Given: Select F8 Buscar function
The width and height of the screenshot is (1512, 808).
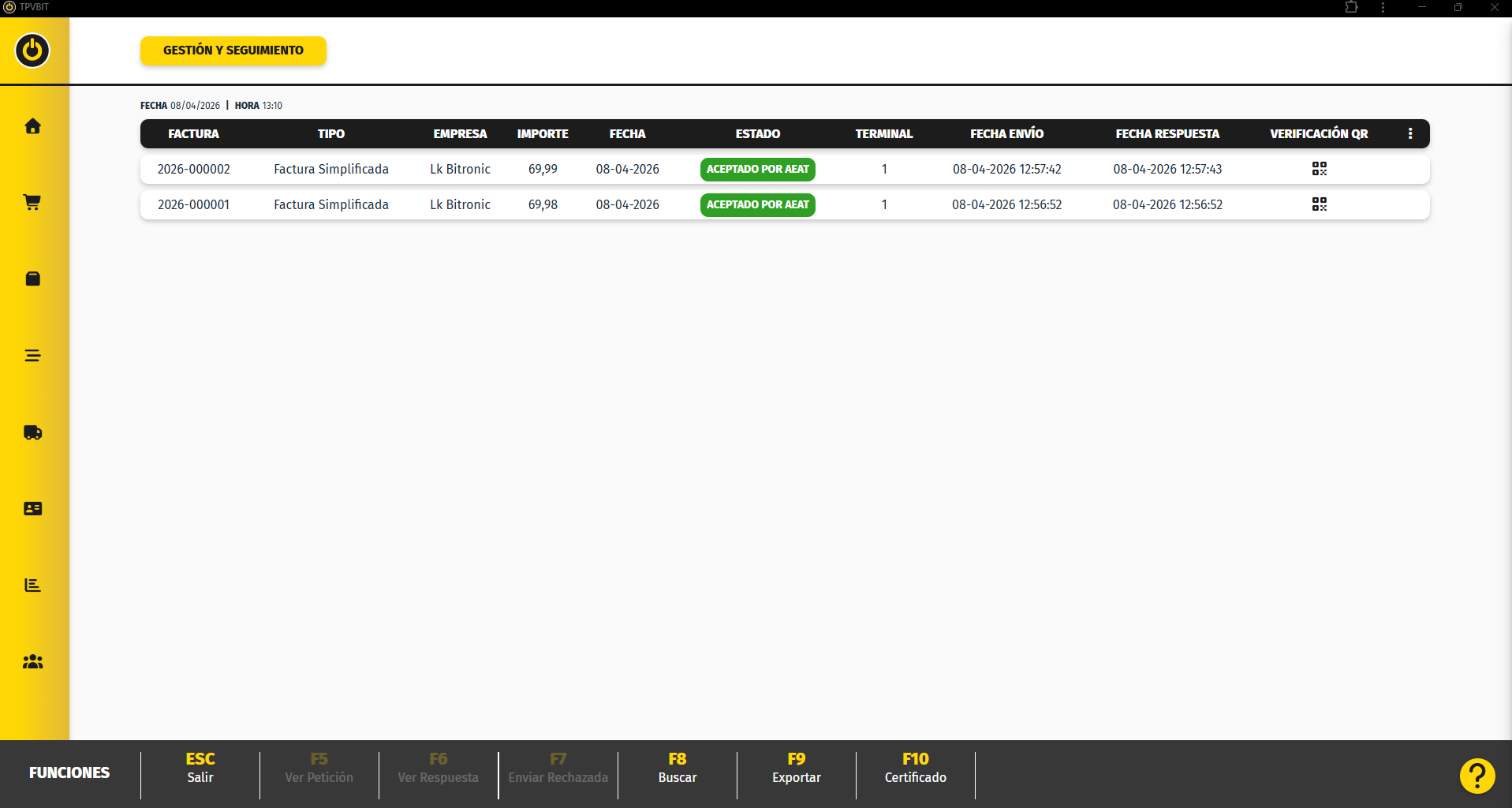Looking at the screenshot, I should (677, 768).
